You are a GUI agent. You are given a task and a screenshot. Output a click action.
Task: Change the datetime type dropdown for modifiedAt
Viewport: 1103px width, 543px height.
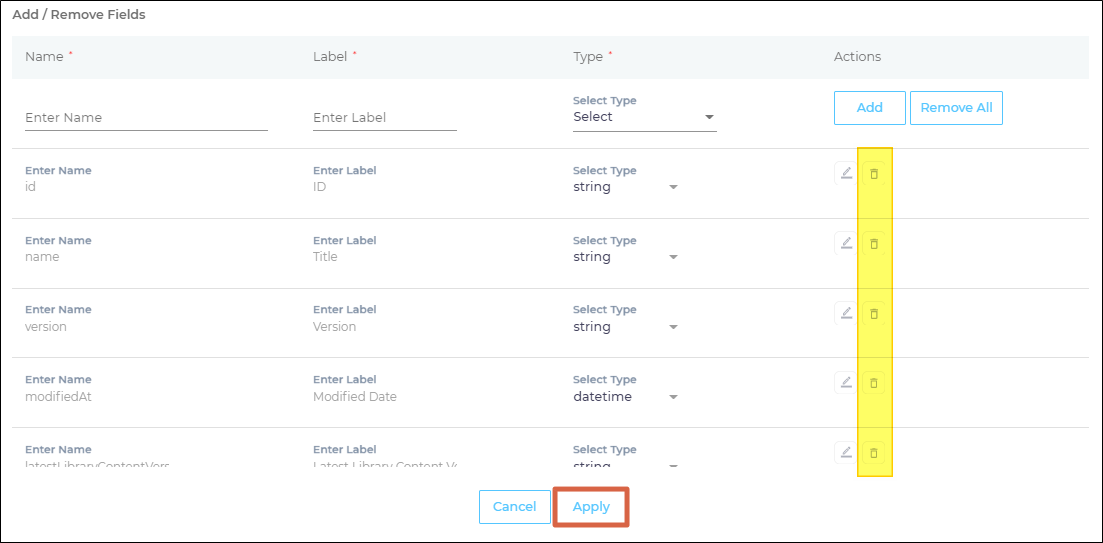(625, 397)
